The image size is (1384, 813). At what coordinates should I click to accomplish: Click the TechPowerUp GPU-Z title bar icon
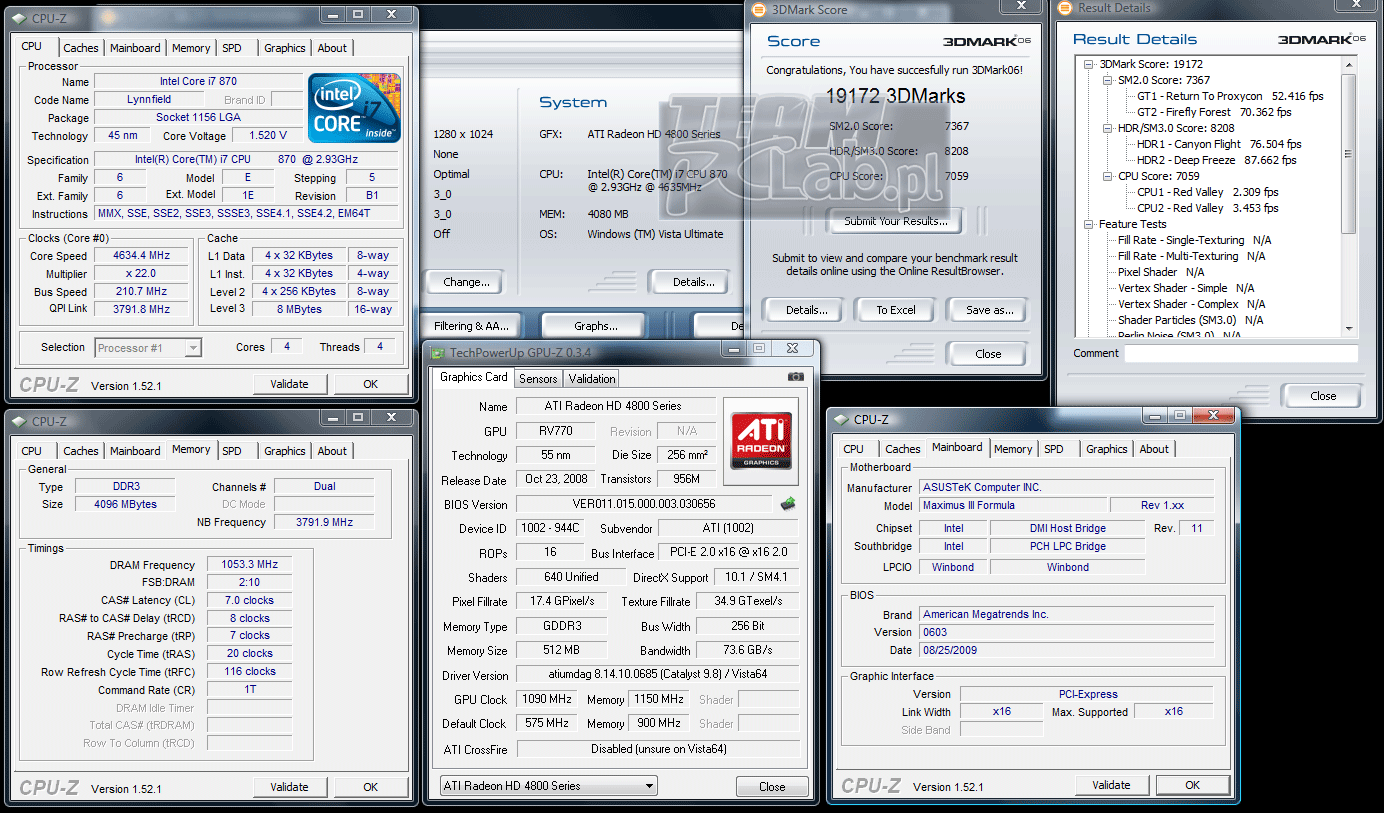[x=437, y=352]
